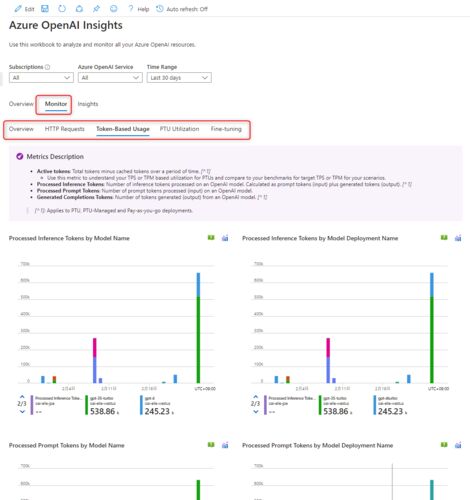Click blue gpt-4 legend swatch in Model Name chart

(141, 405)
